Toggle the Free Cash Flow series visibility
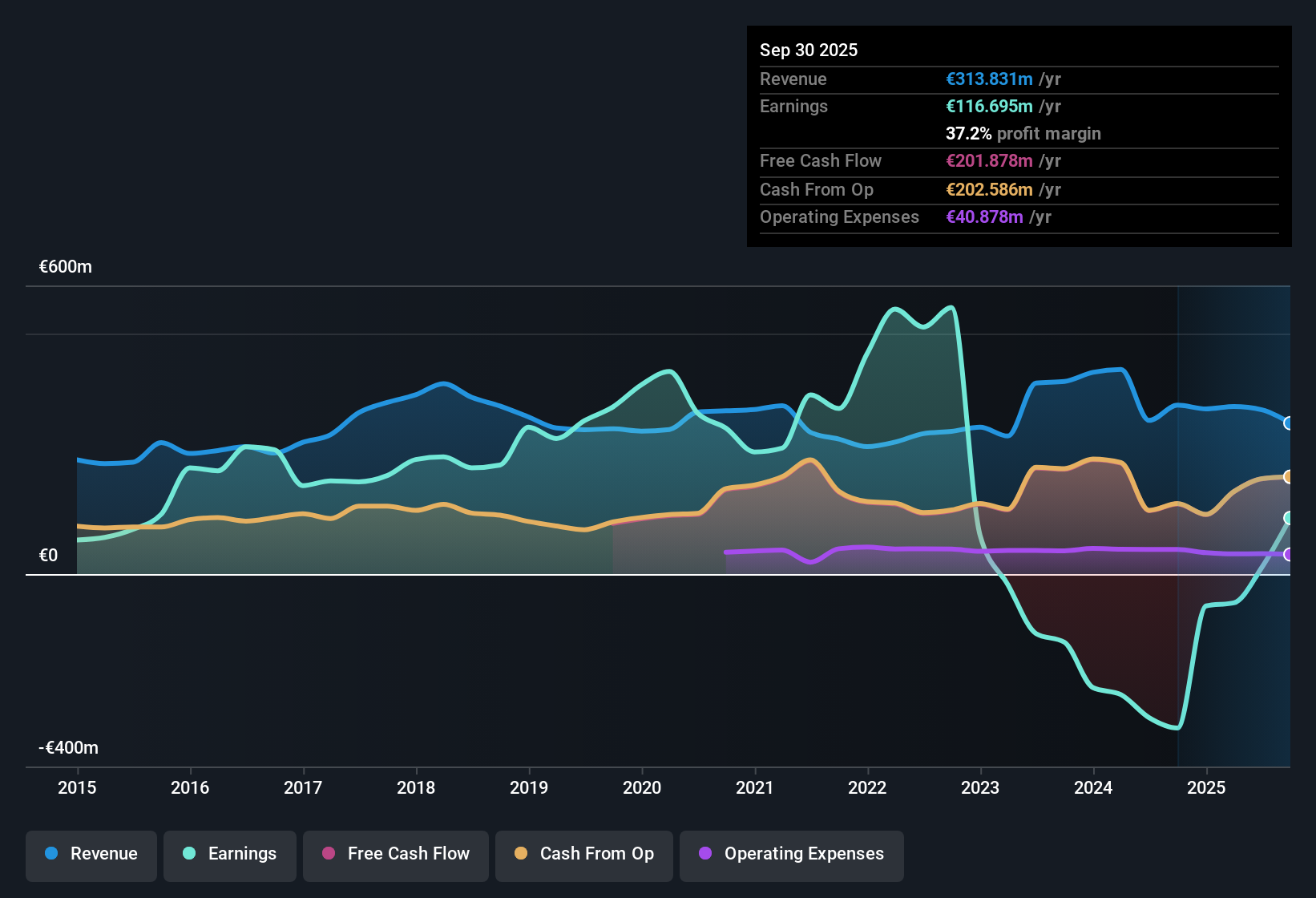This screenshot has width=1316, height=898. pyautogui.click(x=395, y=855)
